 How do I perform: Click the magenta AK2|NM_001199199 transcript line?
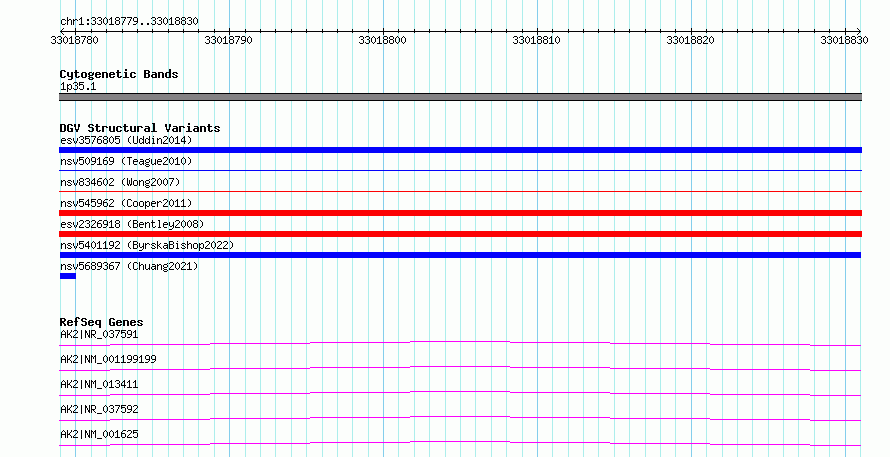460,368
